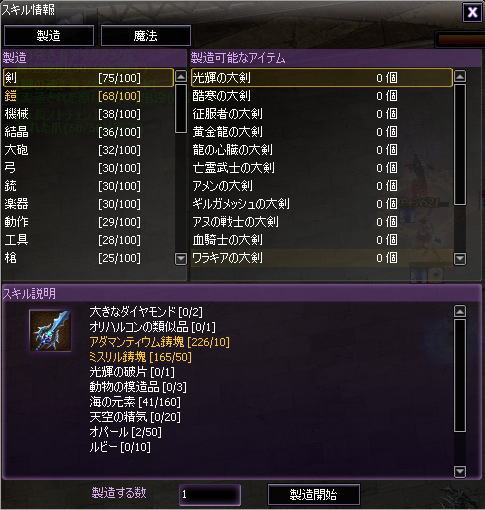Click the crafting category list scrollbar thumb
Viewport: 485px width, 510px height.
tap(181, 109)
